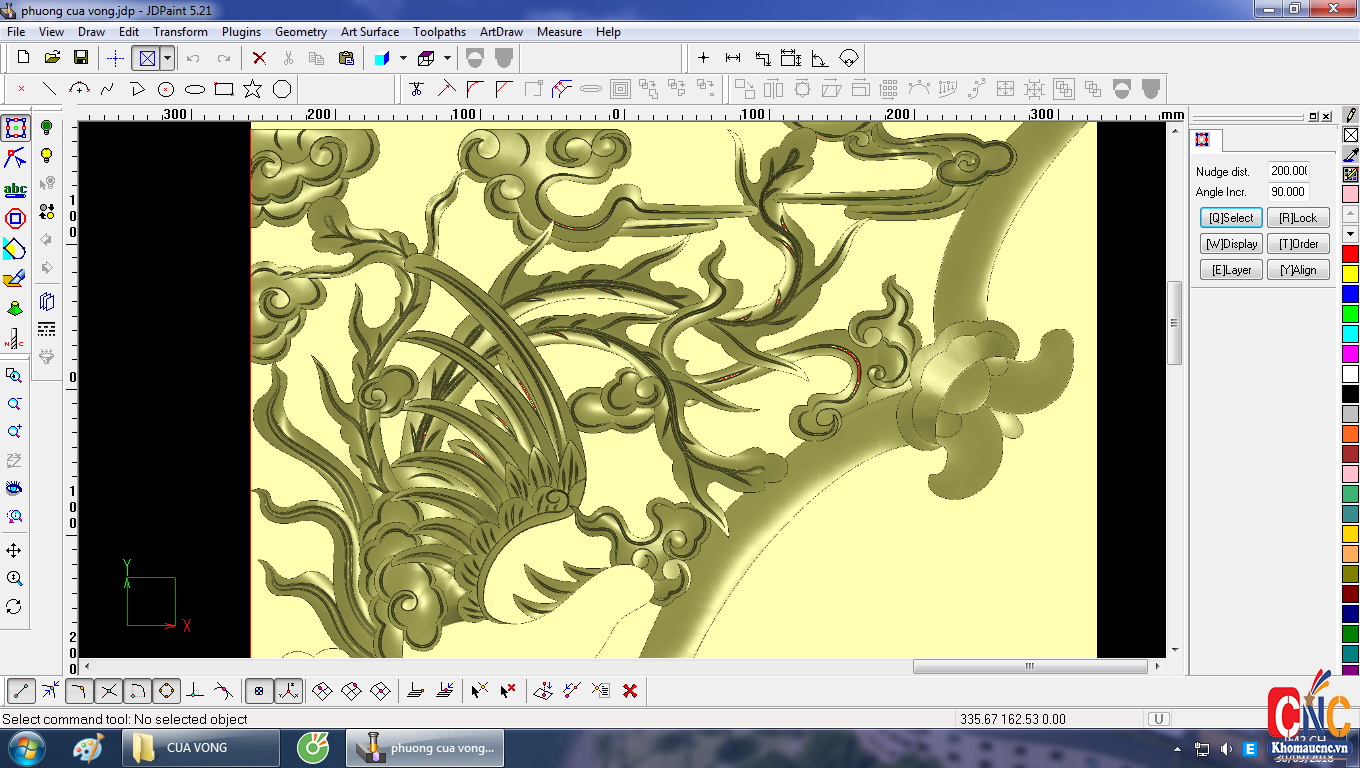Select the star shape drawing tool

[x=252, y=89]
